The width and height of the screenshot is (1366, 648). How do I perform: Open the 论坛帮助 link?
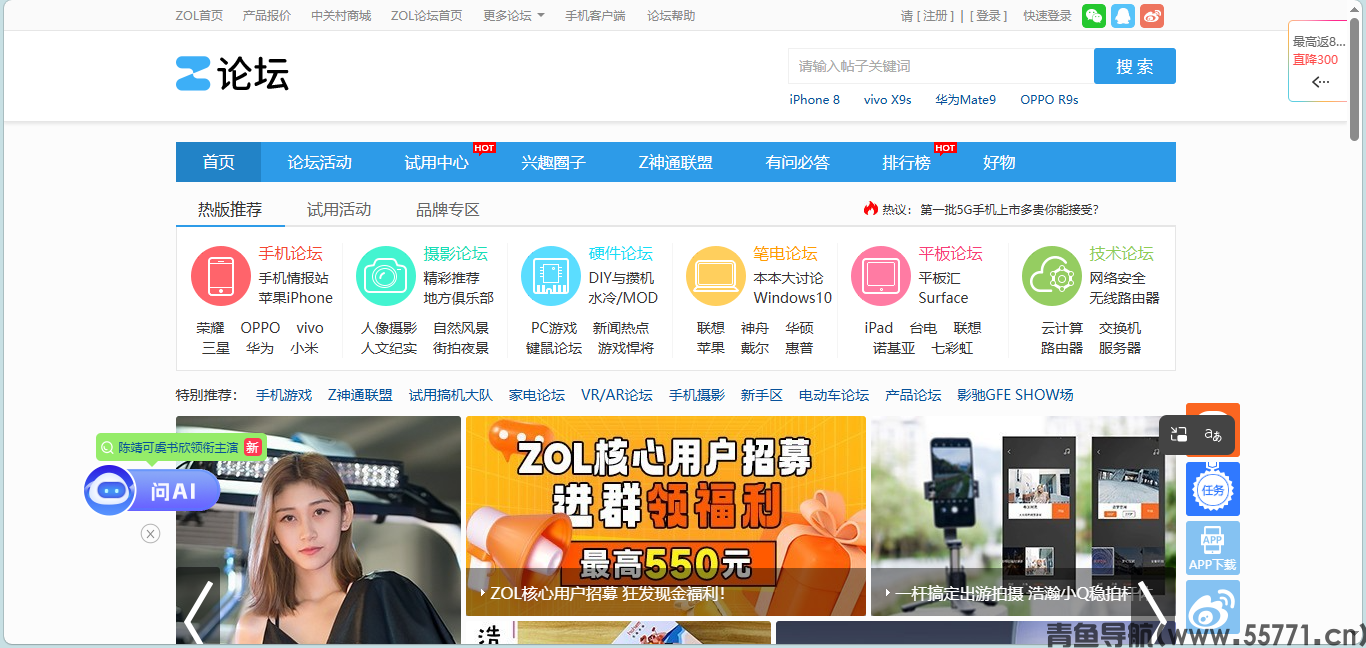point(671,16)
